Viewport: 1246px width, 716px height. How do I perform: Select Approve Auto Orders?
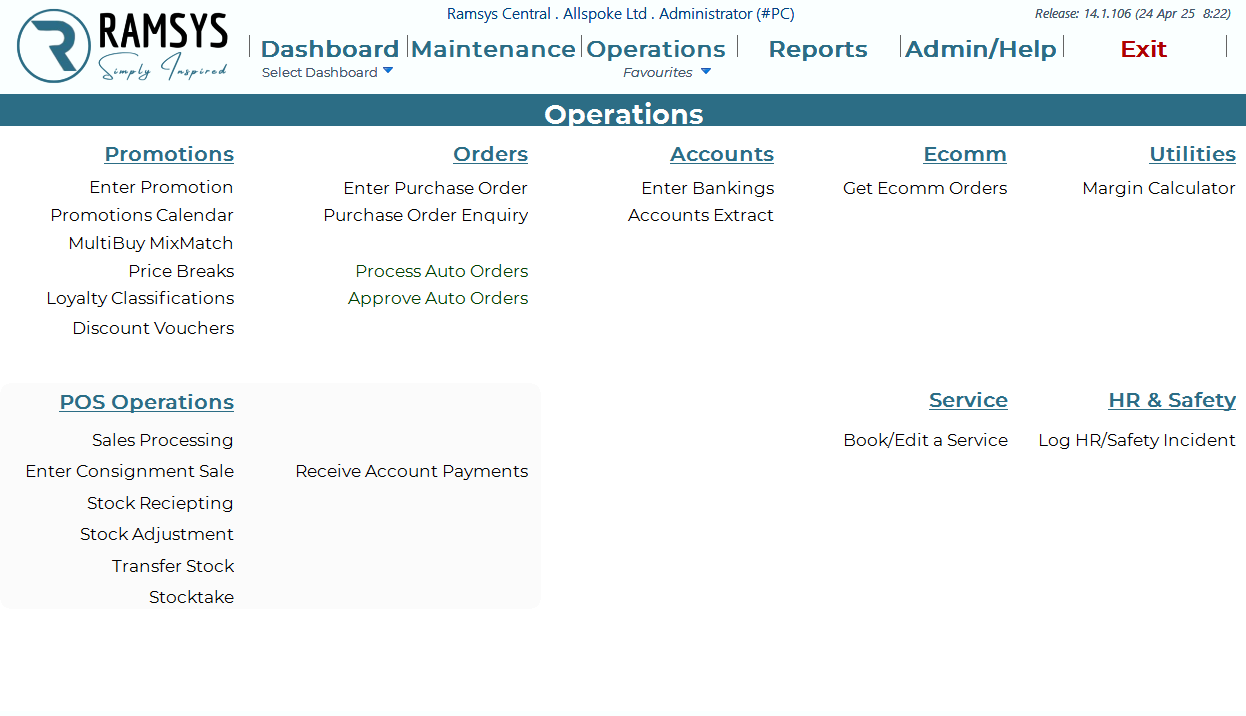tap(438, 298)
